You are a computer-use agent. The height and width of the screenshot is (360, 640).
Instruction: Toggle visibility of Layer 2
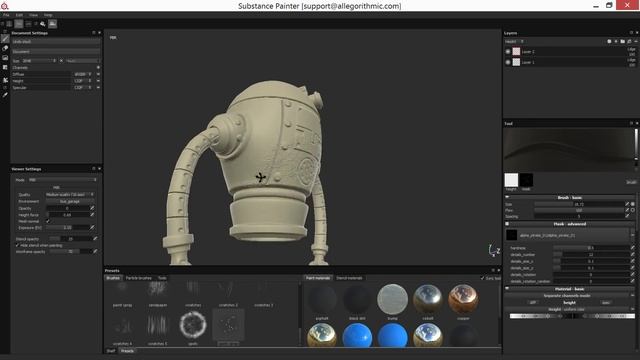(x=508, y=52)
